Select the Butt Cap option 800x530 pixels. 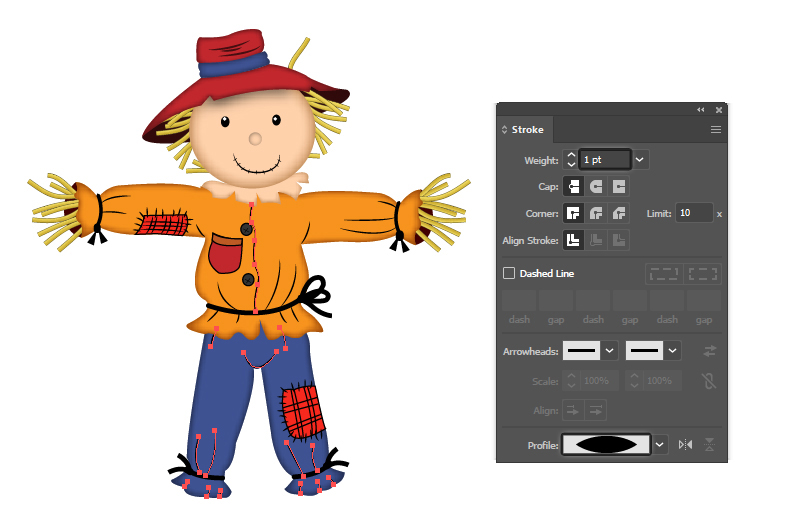point(574,186)
